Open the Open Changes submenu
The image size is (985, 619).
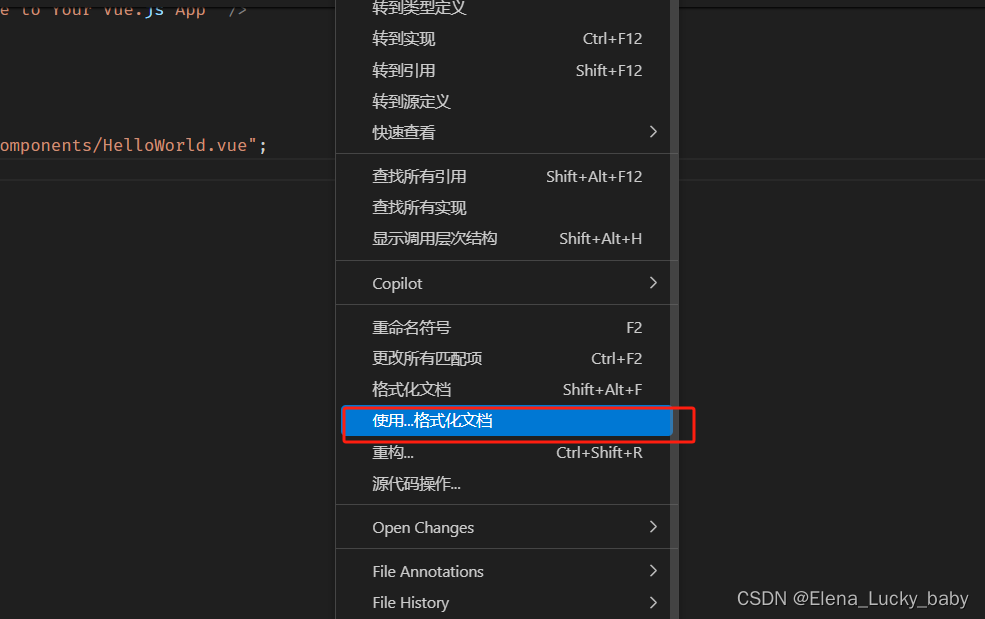(x=506, y=528)
